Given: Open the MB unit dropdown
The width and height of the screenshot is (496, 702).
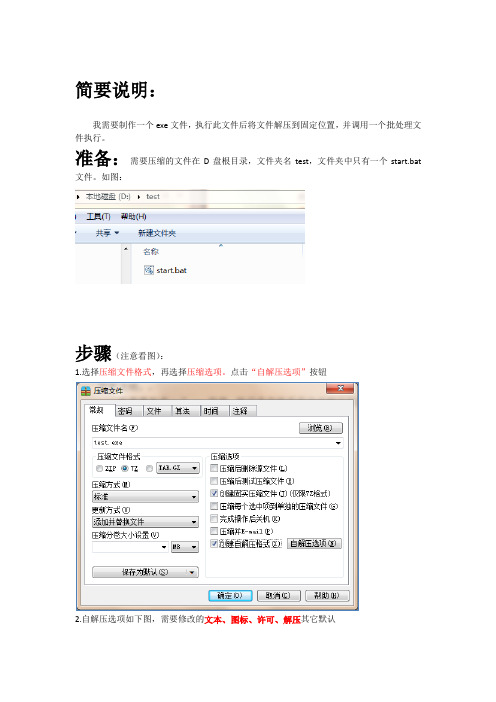Looking at the screenshot, I should (x=185, y=547).
